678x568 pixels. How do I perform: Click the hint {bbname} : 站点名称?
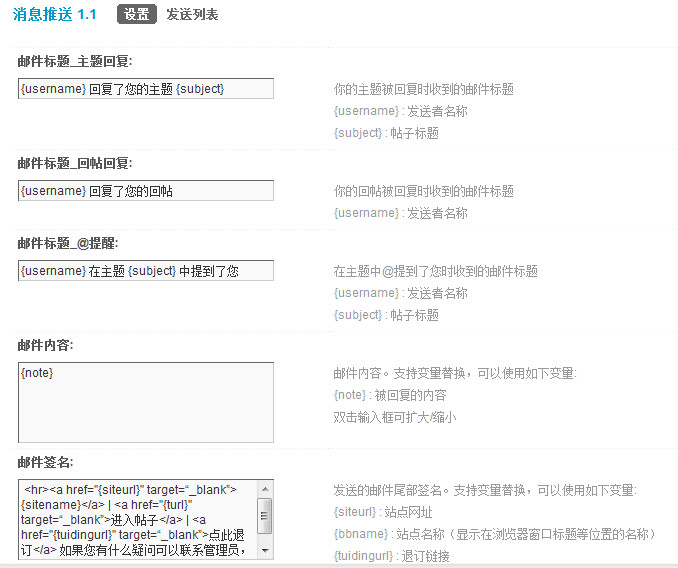389,534
